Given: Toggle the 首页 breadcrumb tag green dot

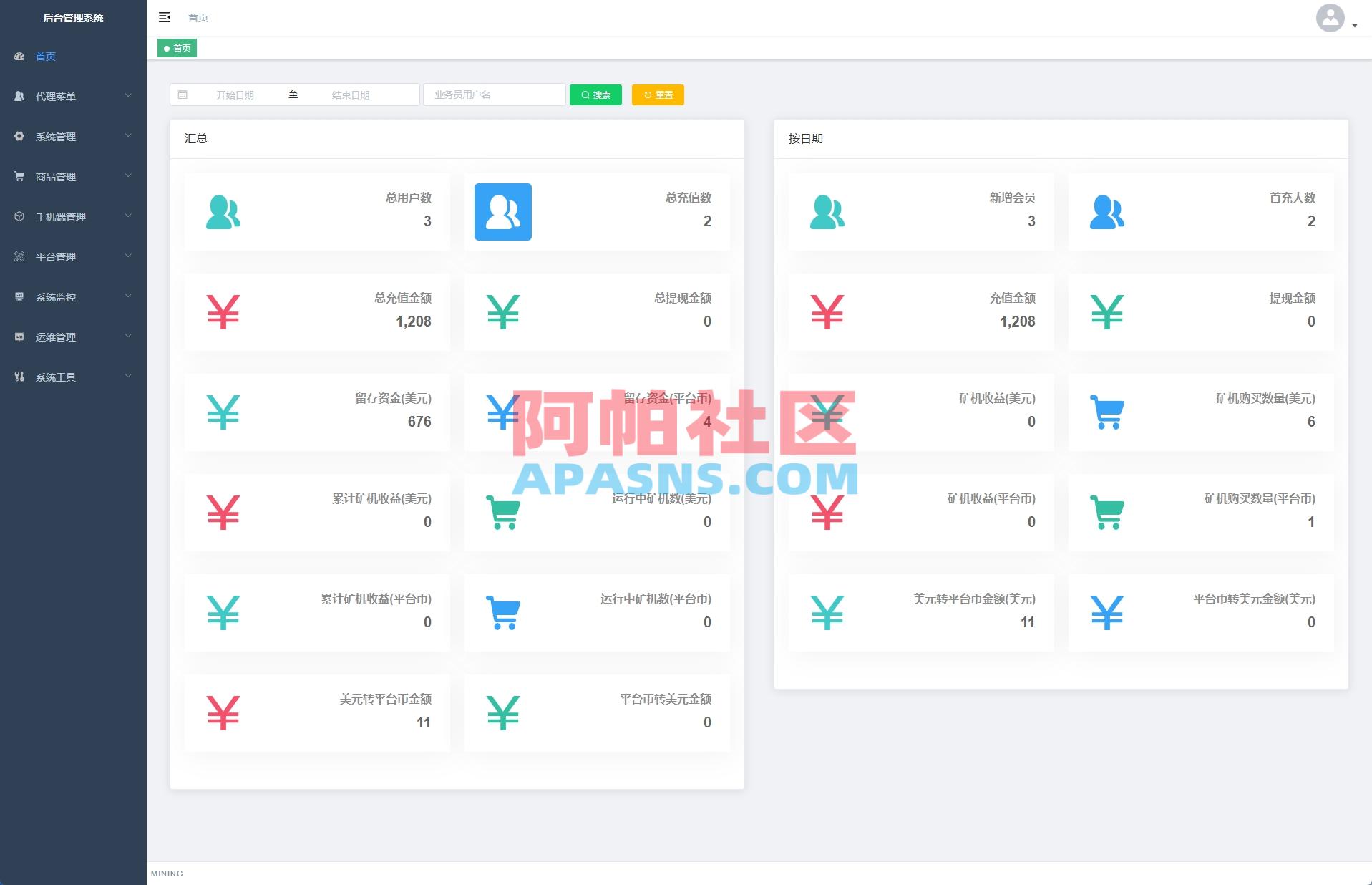Looking at the screenshot, I should coord(167,48).
